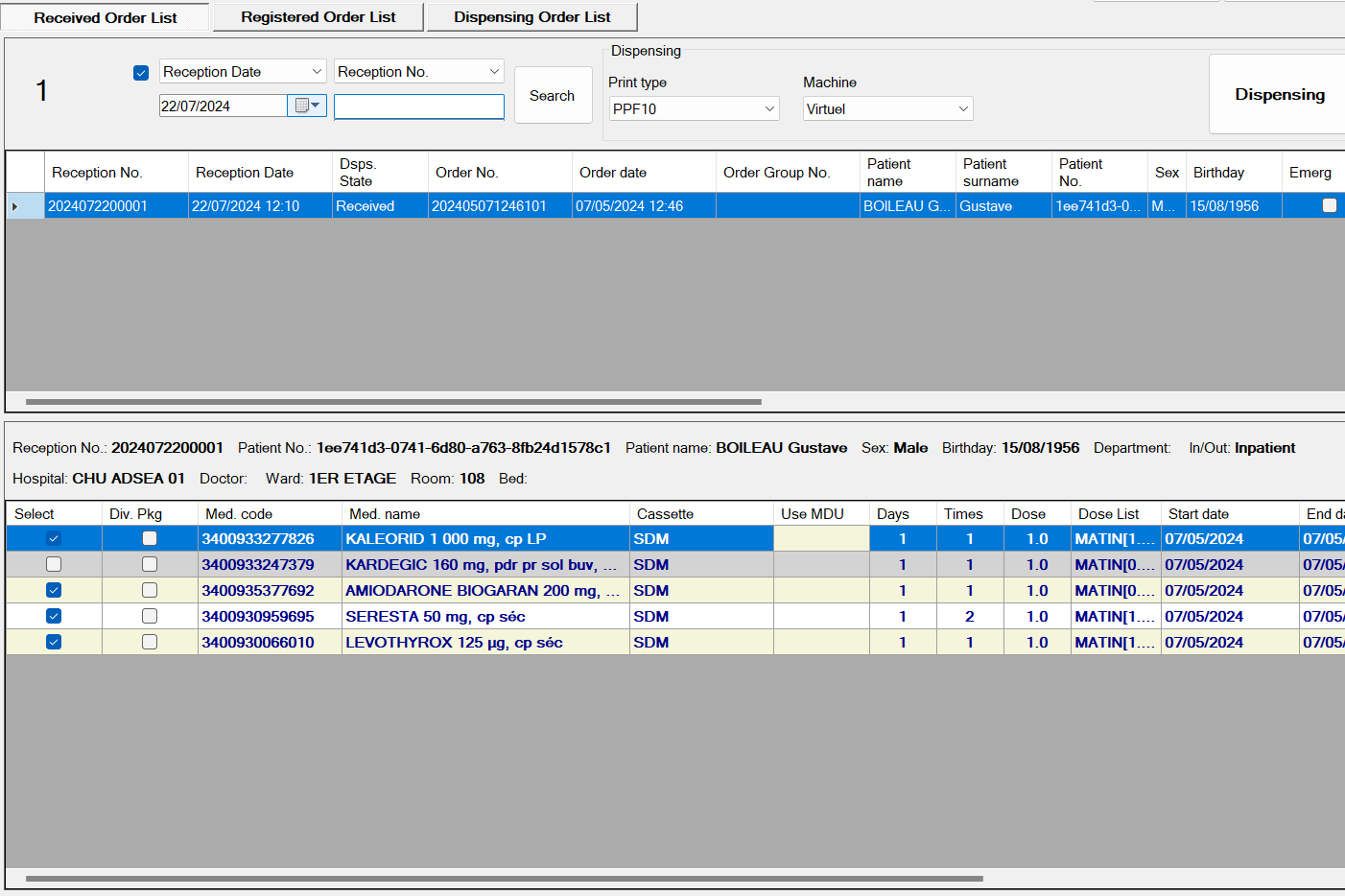Screen dimensions: 1345x896
Task: Enable Div. Pkg for SERESTA 50 mg
Action: point(150,617)
